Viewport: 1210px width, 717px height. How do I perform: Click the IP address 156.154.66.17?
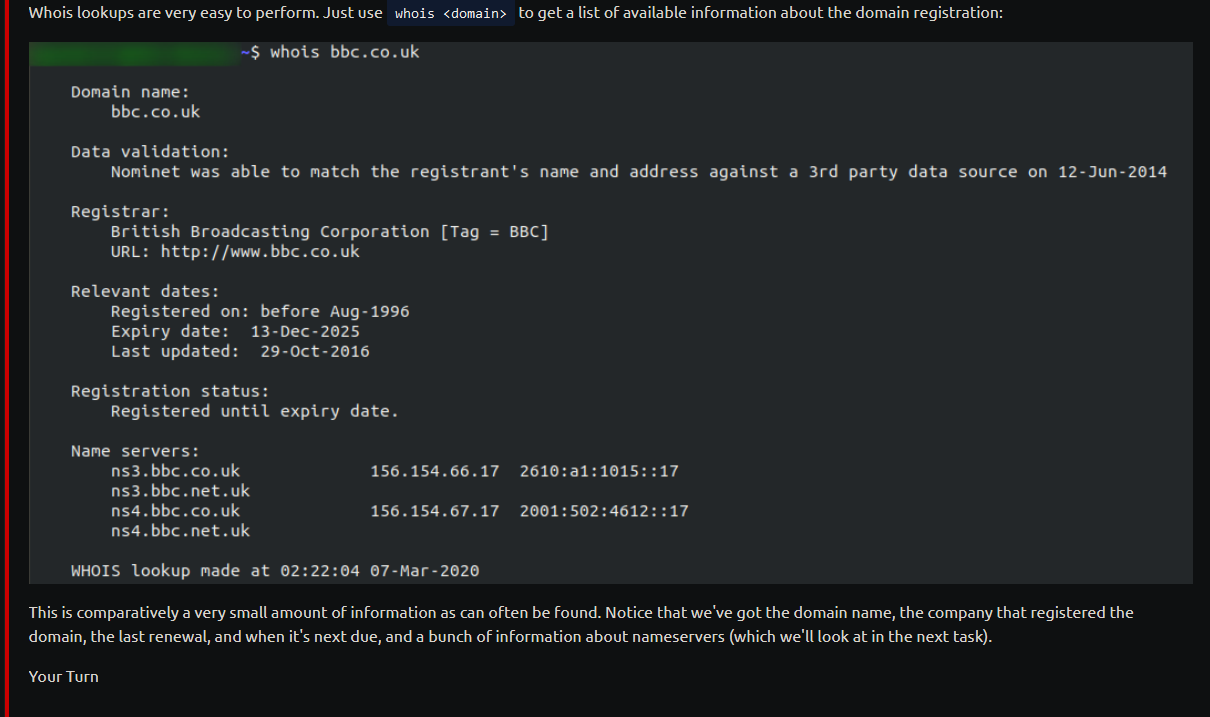coord(435,471)
